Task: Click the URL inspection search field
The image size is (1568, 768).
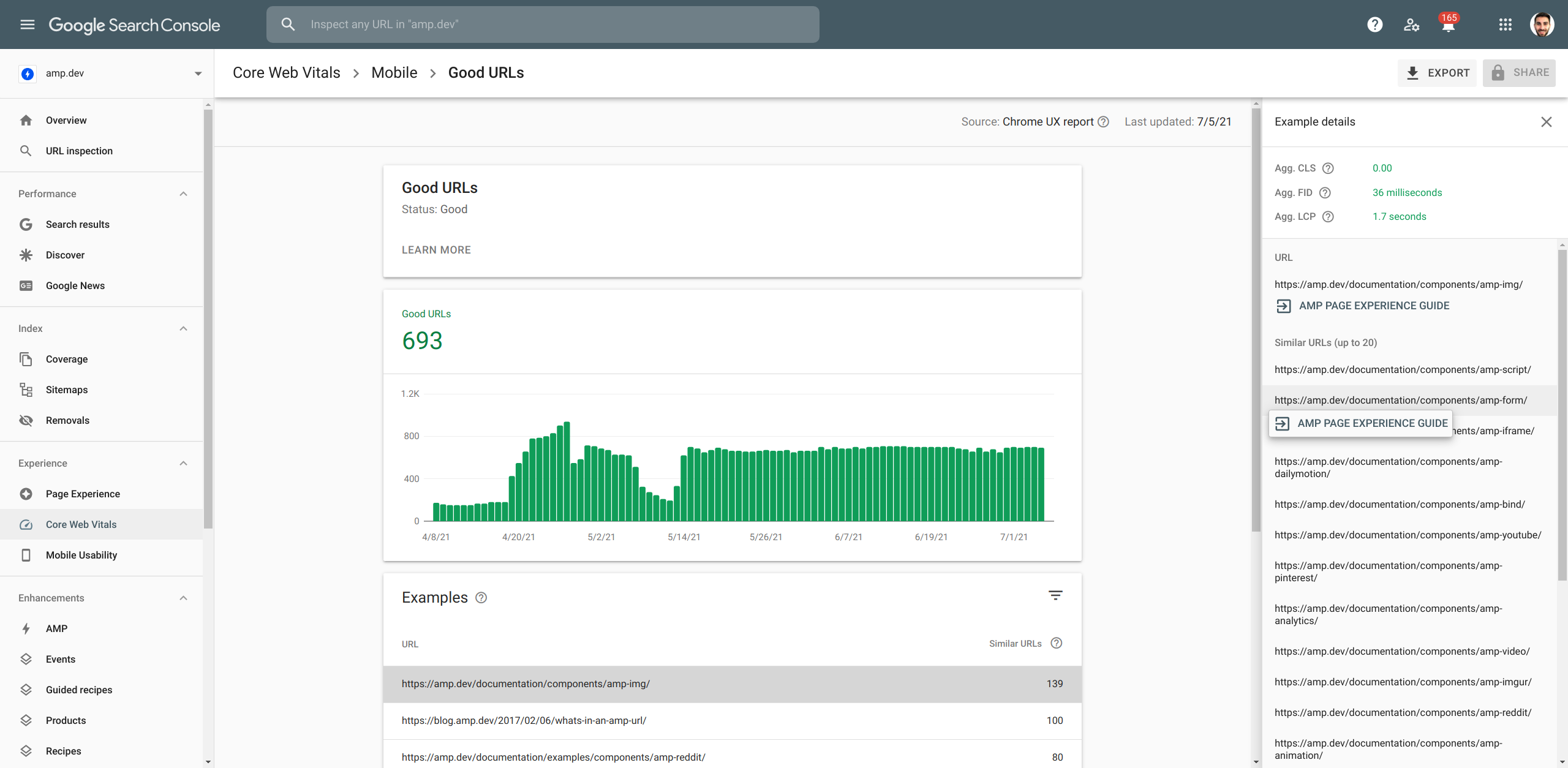Action: (x=543, y=24)
